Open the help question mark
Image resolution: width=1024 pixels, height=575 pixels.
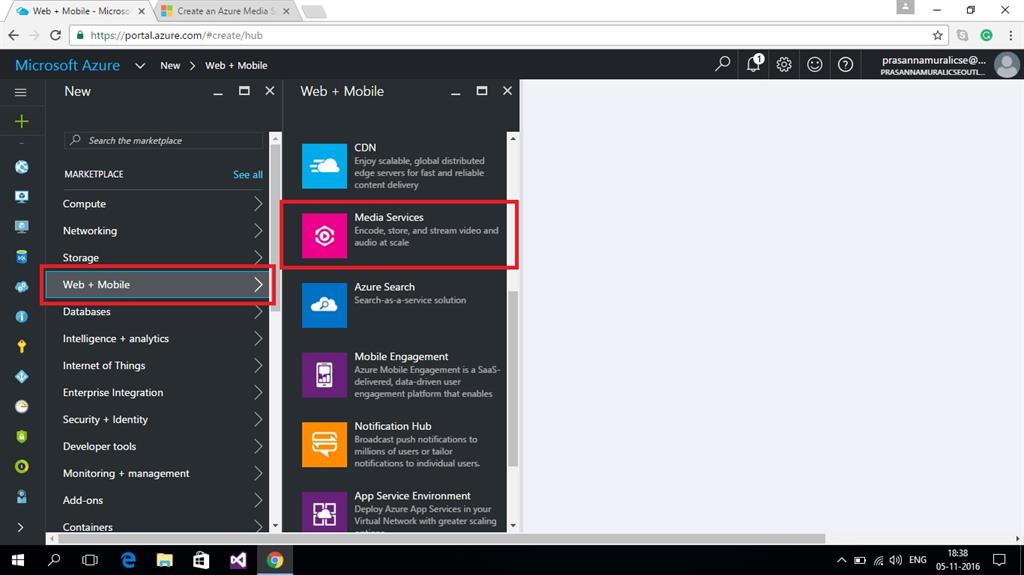click(x=845, y=64)
